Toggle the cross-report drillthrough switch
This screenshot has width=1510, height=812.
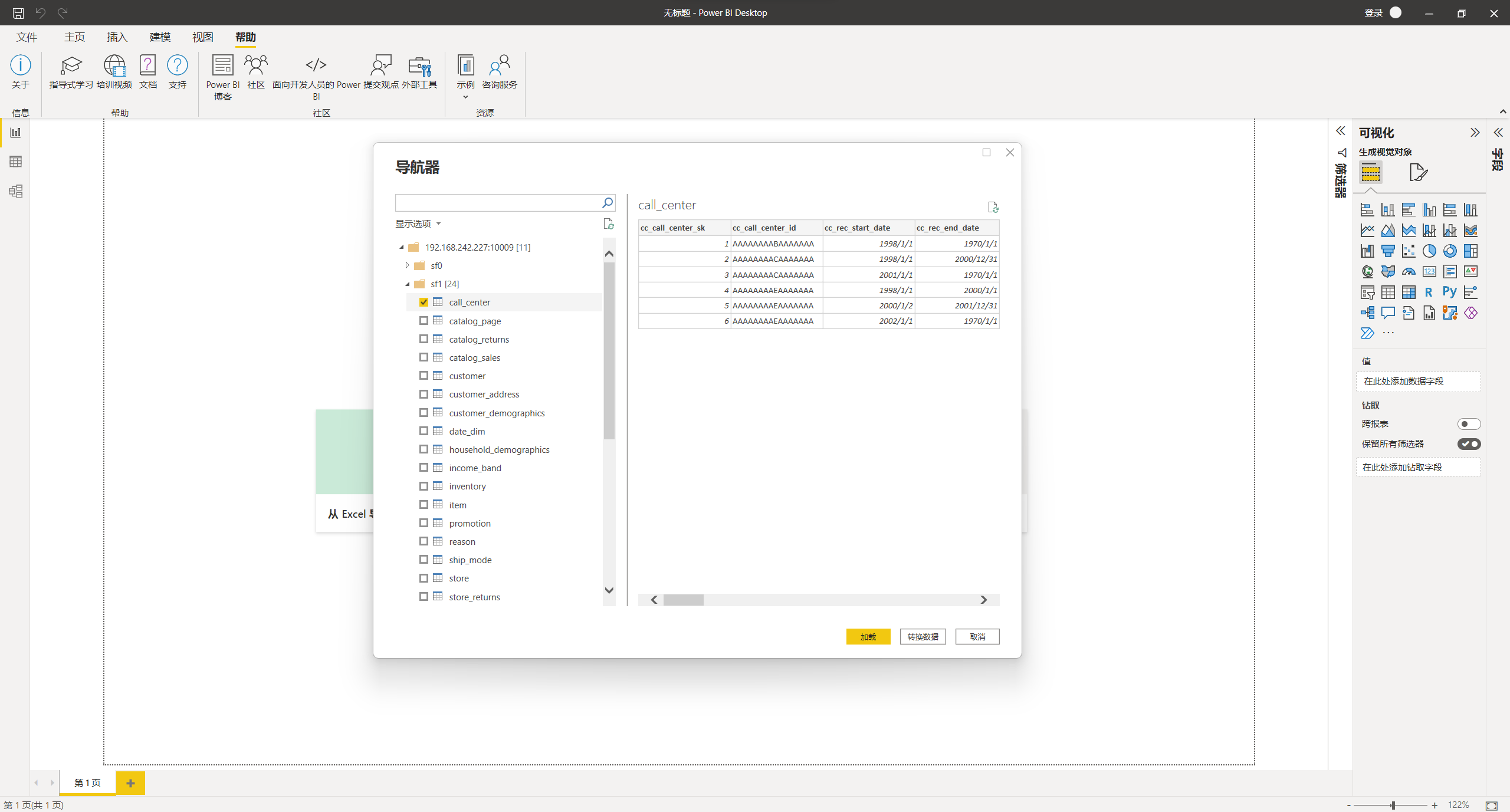coord(1468,424)
